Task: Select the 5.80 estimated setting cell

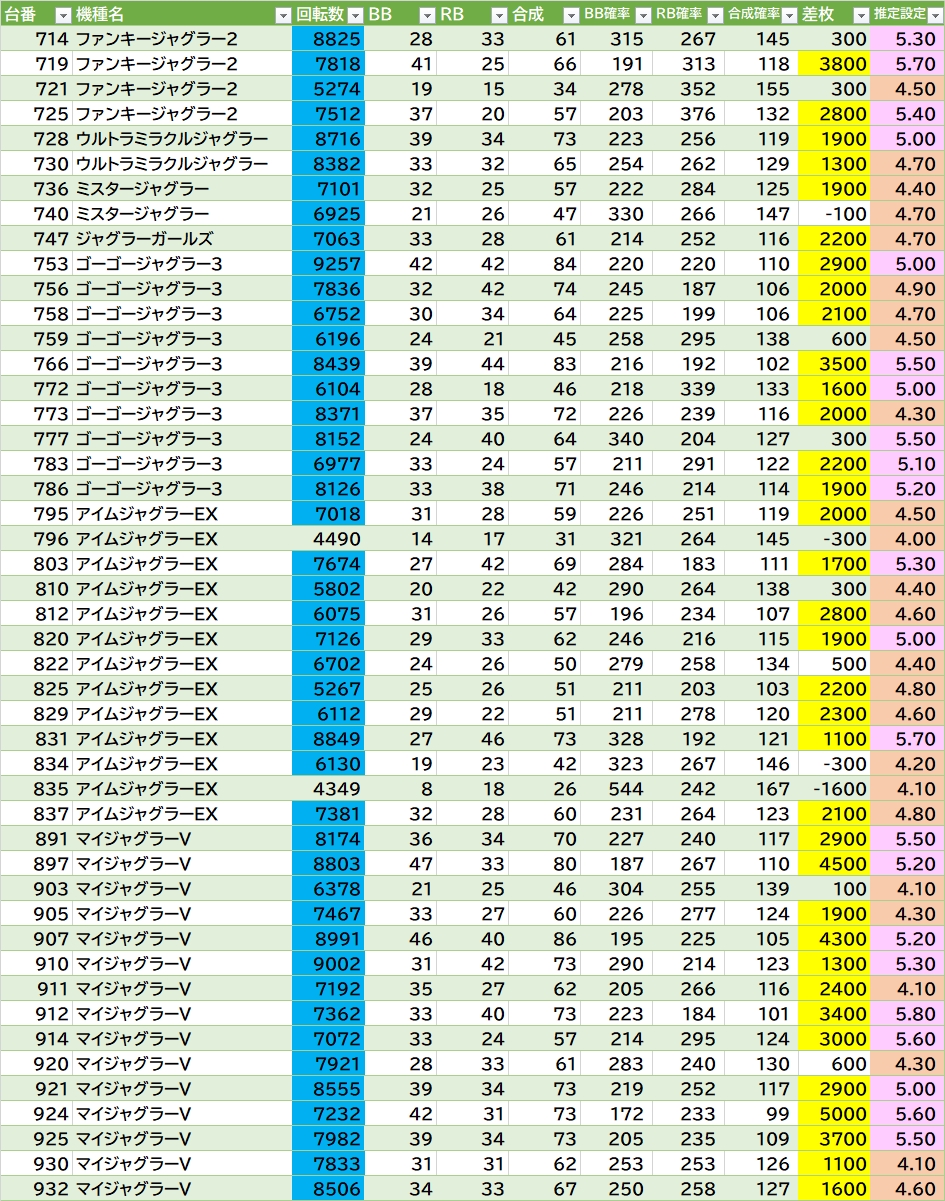Action: click(907, 1014)
